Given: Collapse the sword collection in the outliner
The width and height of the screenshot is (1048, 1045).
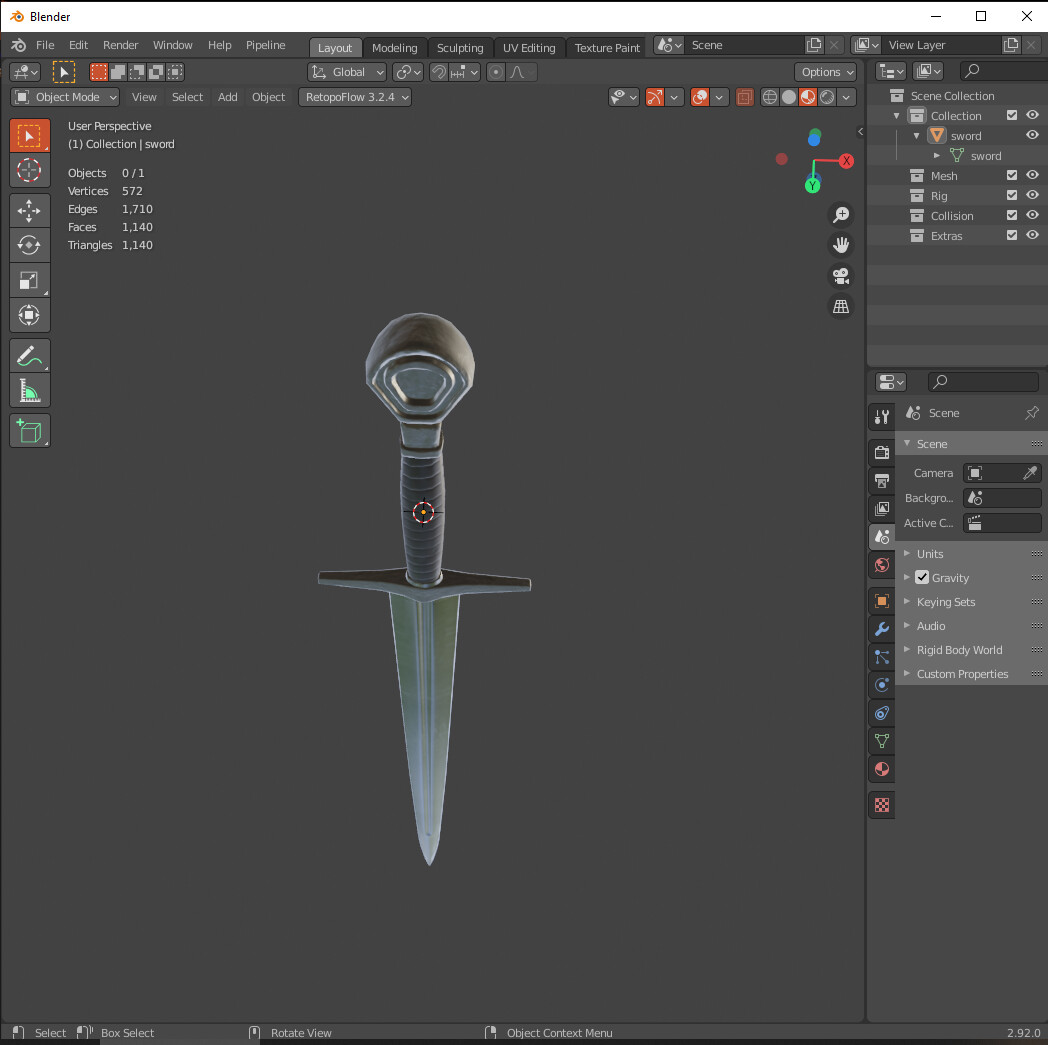Looking at the screenshot, I should 916,135.
